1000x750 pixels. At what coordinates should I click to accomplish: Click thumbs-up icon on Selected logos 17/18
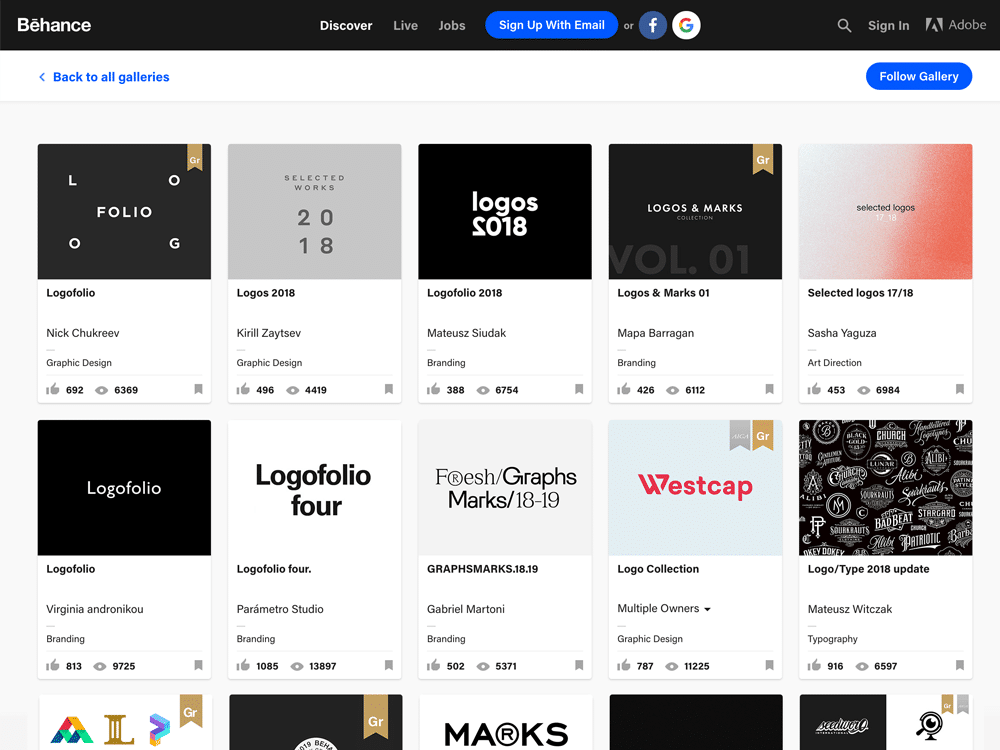point(814,389)
